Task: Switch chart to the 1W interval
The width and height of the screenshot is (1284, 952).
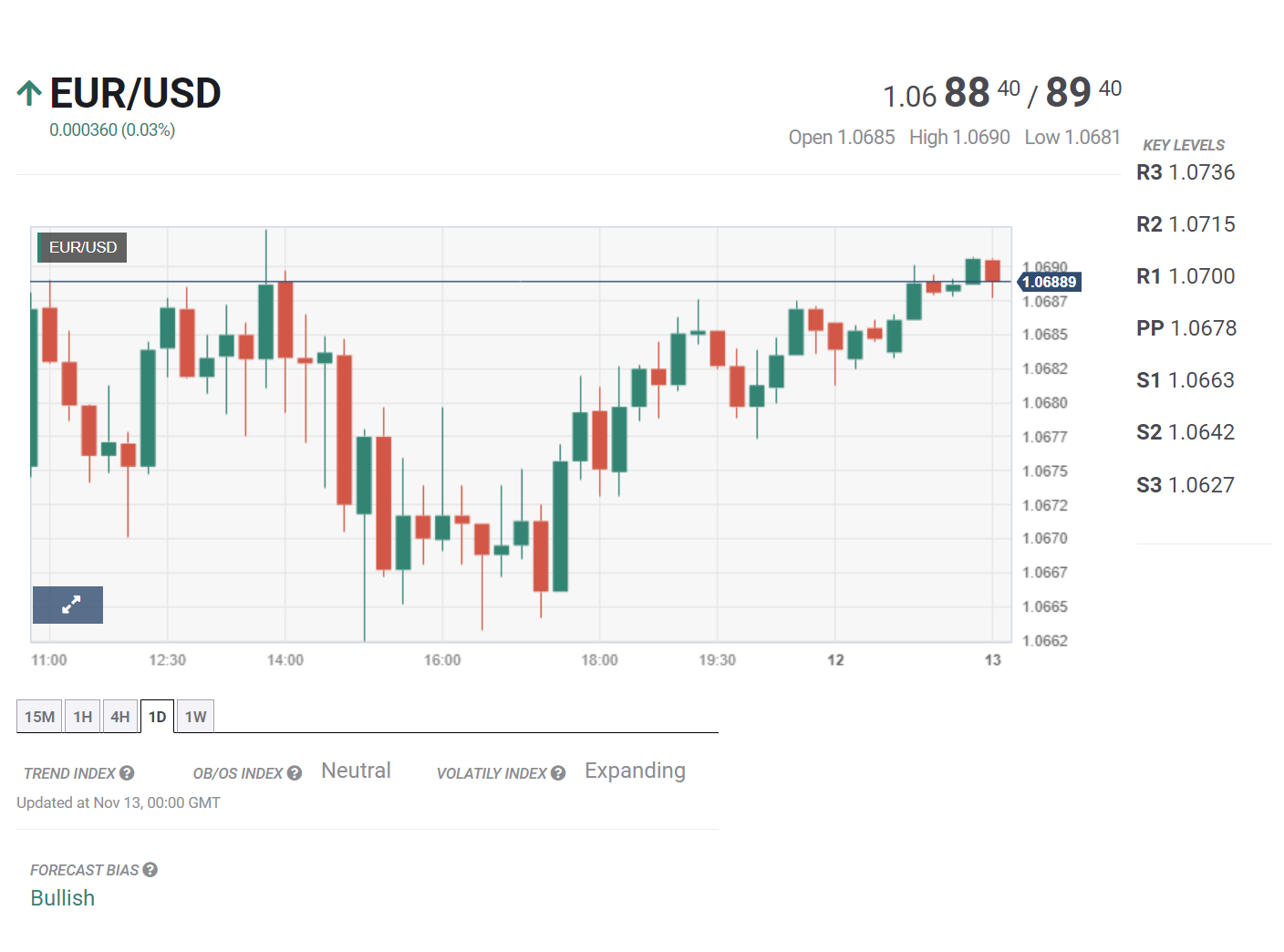Action: (x=195, y=717)
